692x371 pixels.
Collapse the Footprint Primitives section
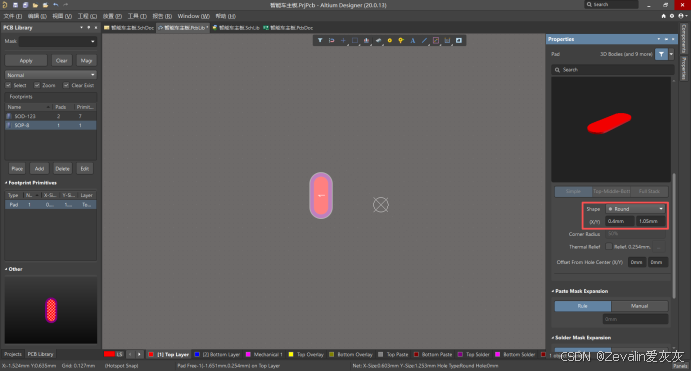[x=6, y=183]
